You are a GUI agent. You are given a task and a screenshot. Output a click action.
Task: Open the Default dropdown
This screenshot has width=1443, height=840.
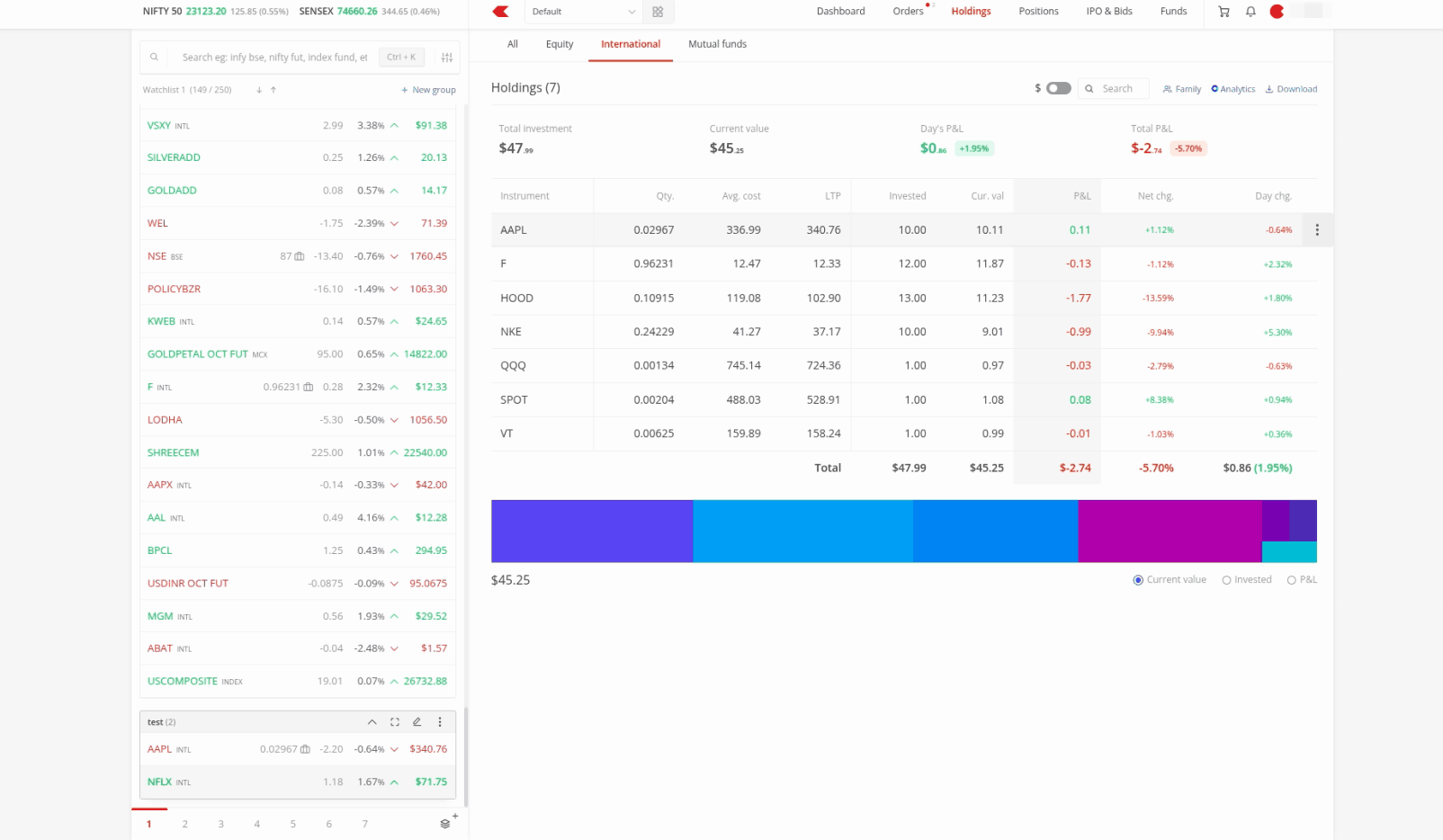(583, 12)
